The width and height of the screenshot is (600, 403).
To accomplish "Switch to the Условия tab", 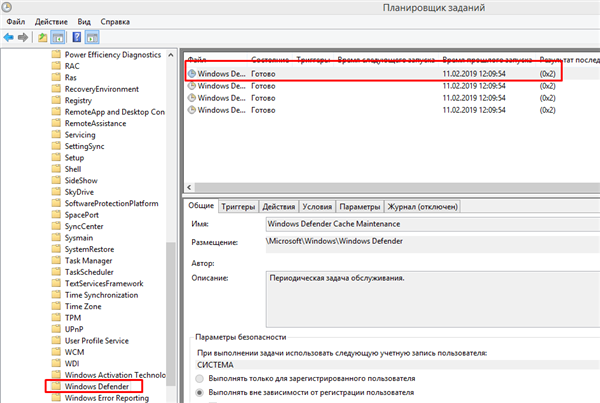I will point(317,207).
